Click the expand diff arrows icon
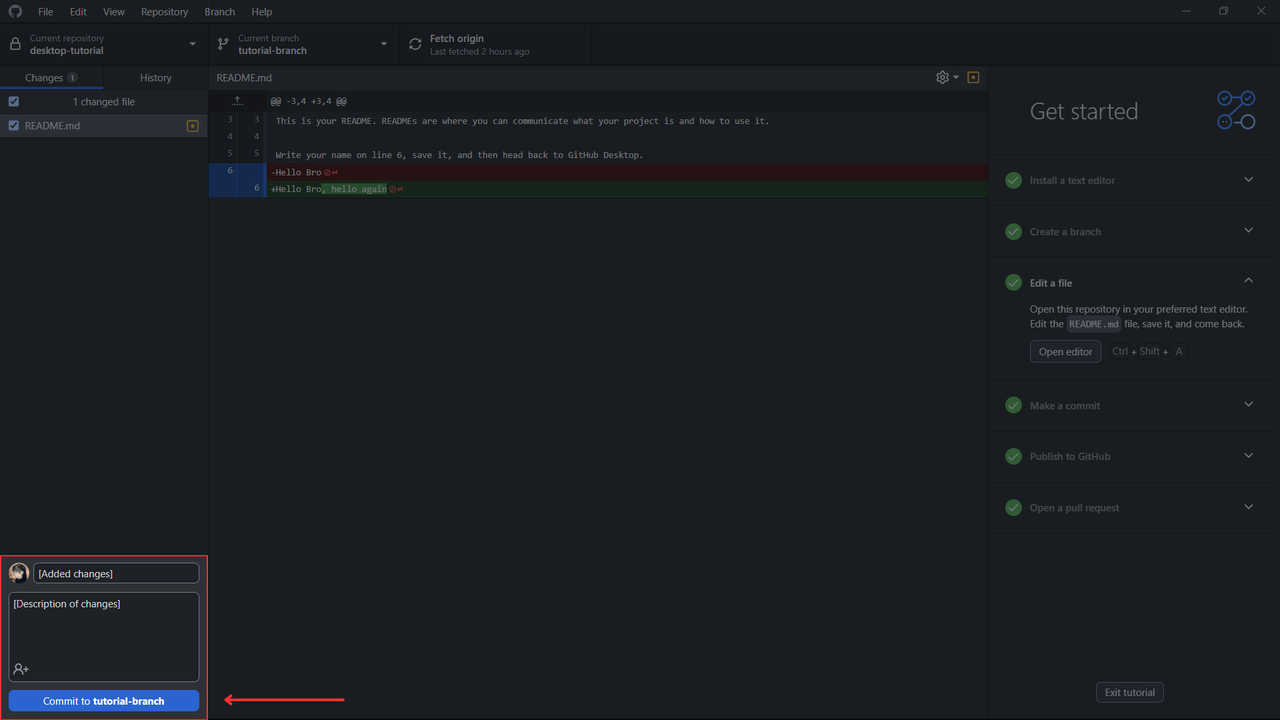This screenshot has width=1280, height=720. click(237, 101)
